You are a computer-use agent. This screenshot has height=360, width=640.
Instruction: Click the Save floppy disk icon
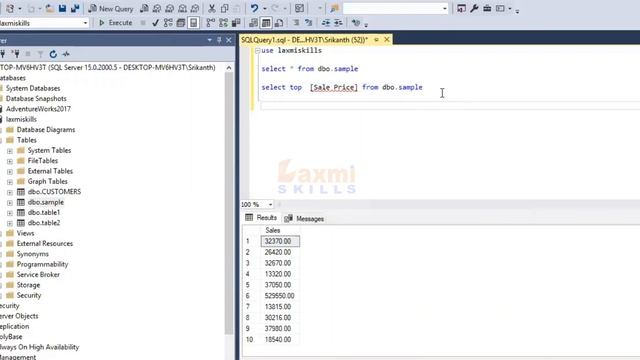click(62, 8)
